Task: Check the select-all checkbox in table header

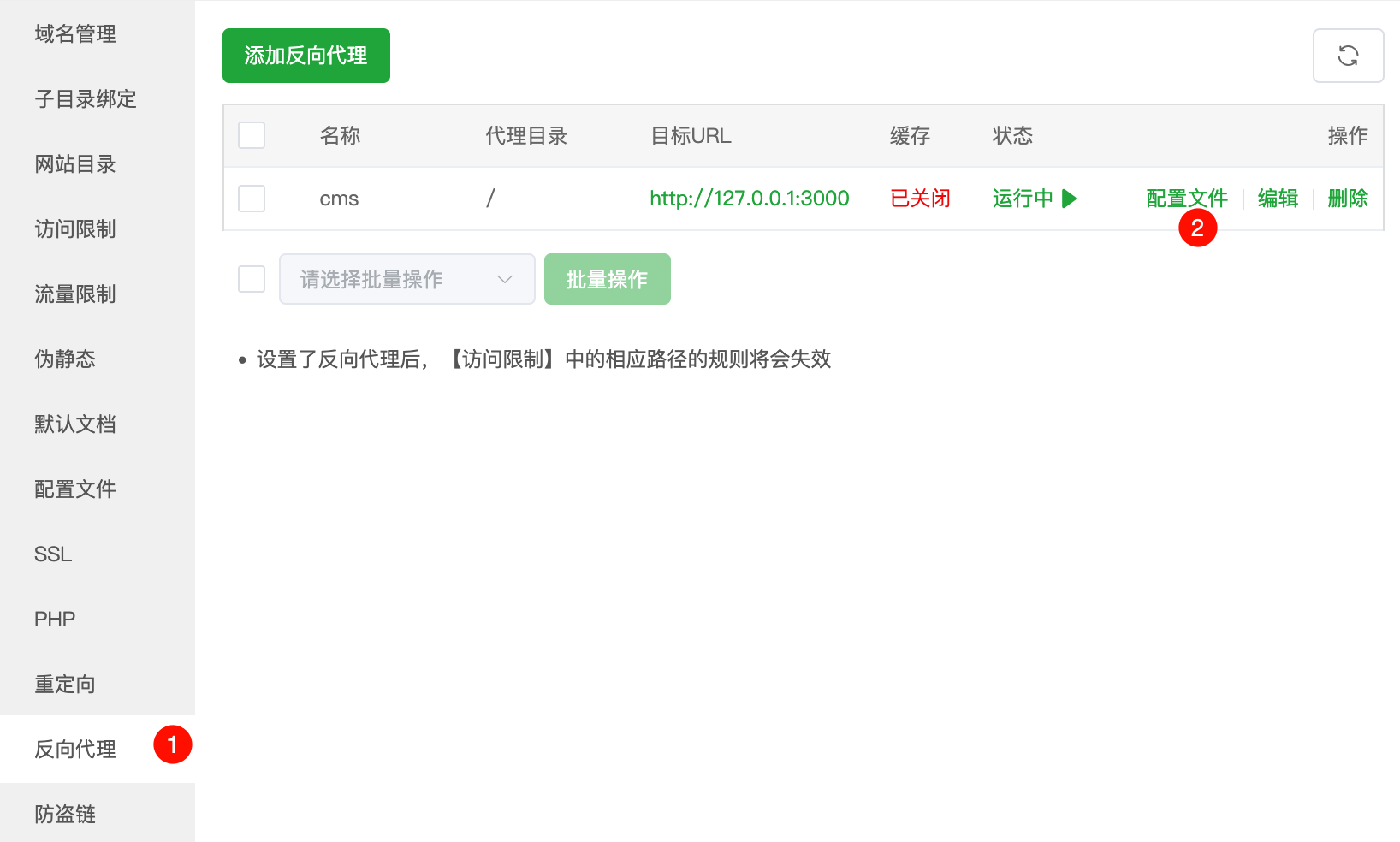Action: tap(251, 134)
